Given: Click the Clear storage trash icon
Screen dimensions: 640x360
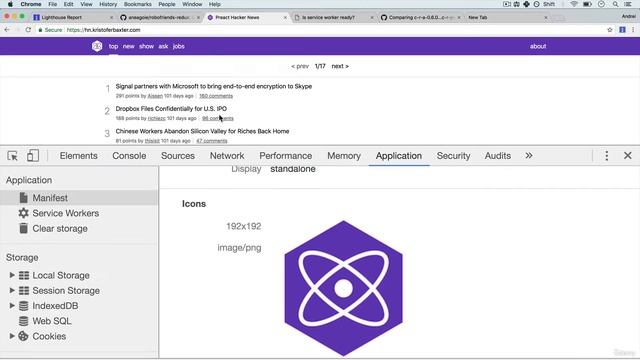Looking at the screenshot, I should pyautogui.click(x=24, y=228).
